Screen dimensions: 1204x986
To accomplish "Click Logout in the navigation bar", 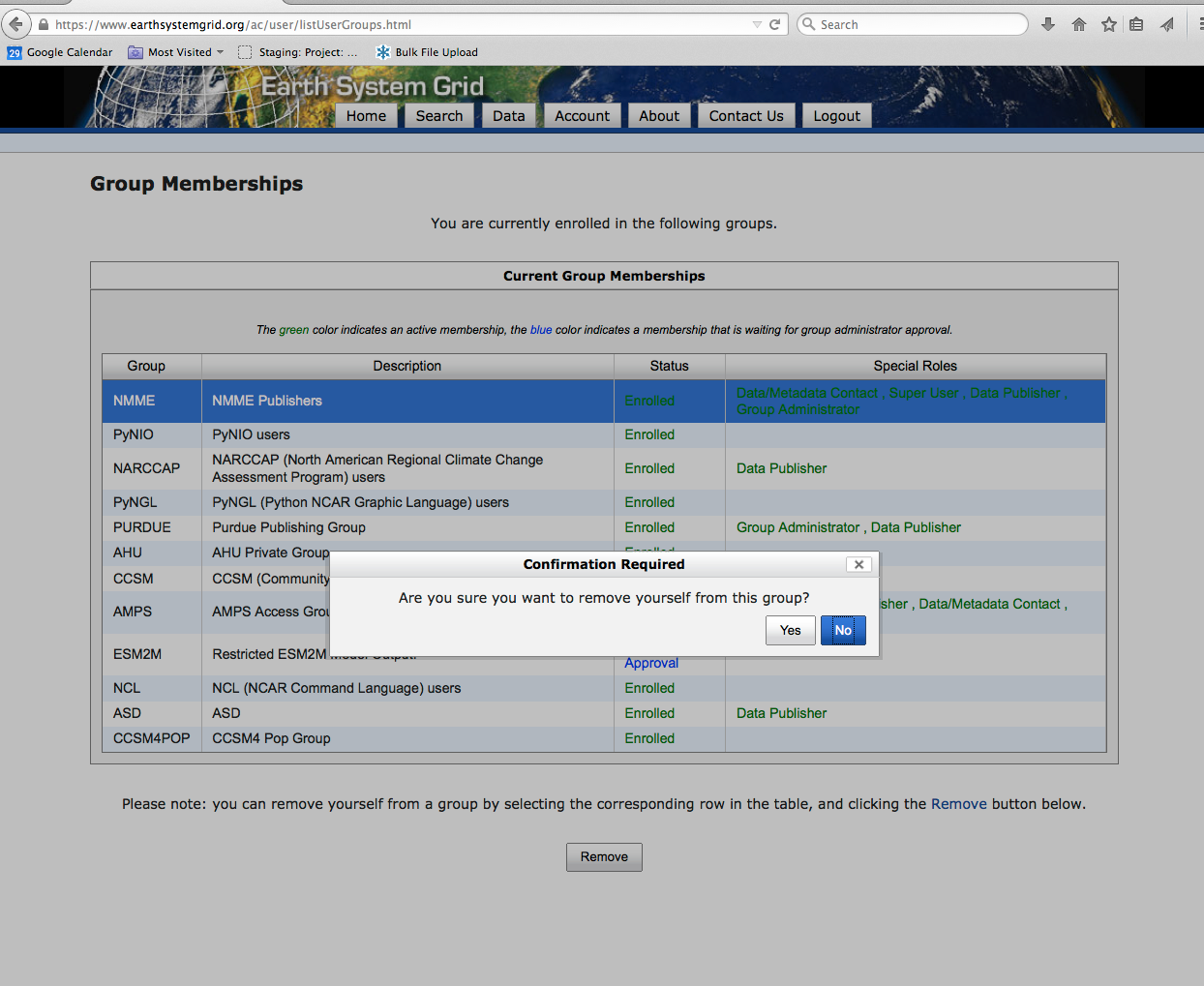I will [x=836, y=116].
